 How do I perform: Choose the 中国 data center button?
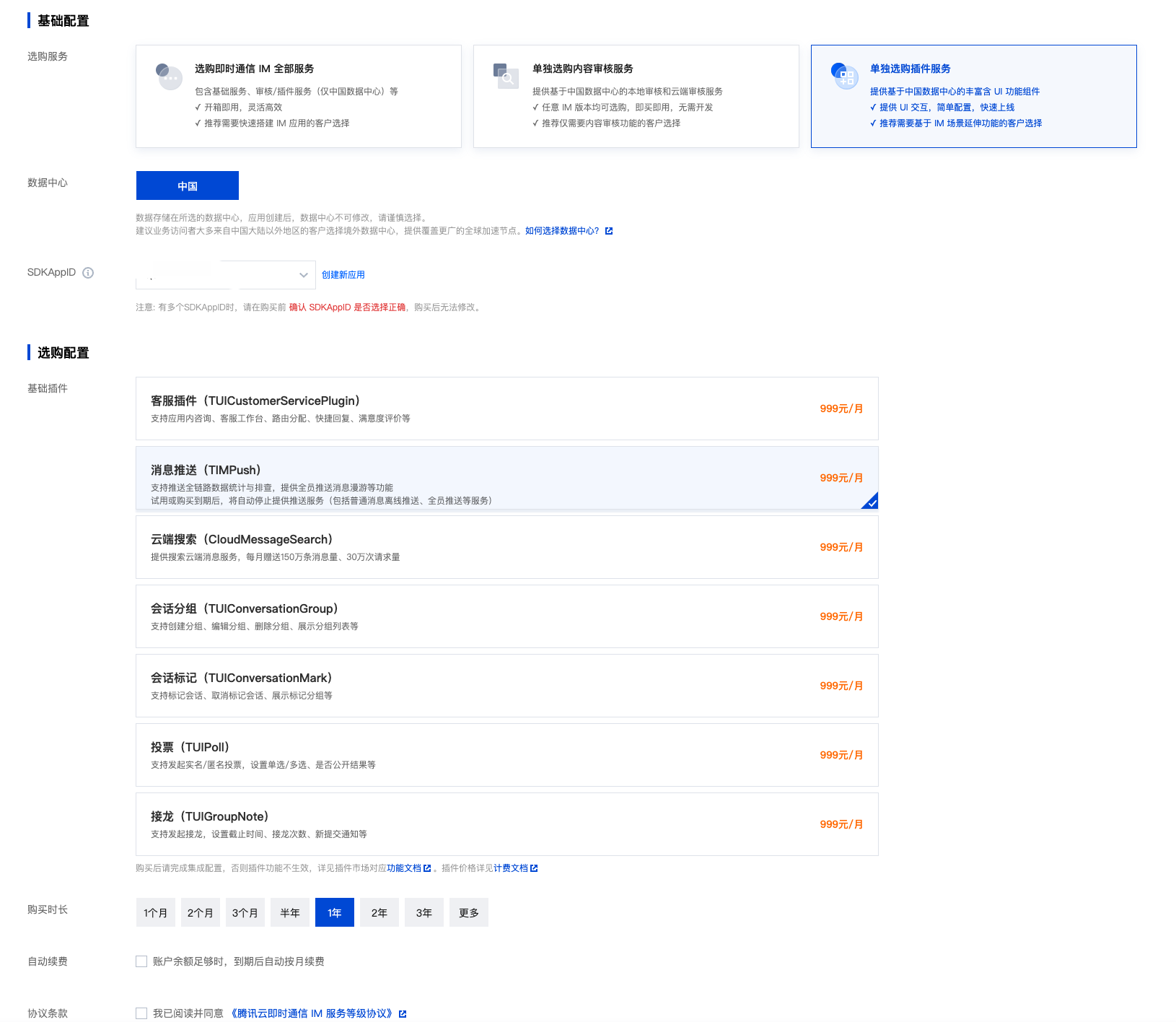coord(188,185)
